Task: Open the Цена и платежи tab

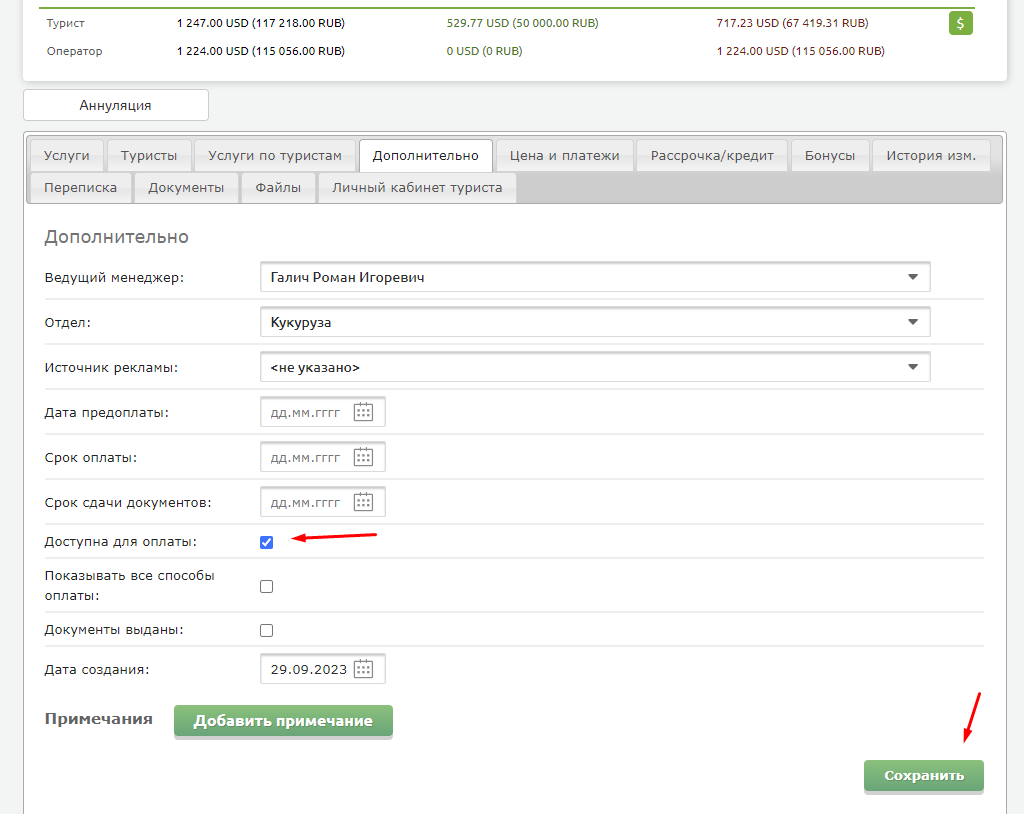Action: (x=565, y=155)
